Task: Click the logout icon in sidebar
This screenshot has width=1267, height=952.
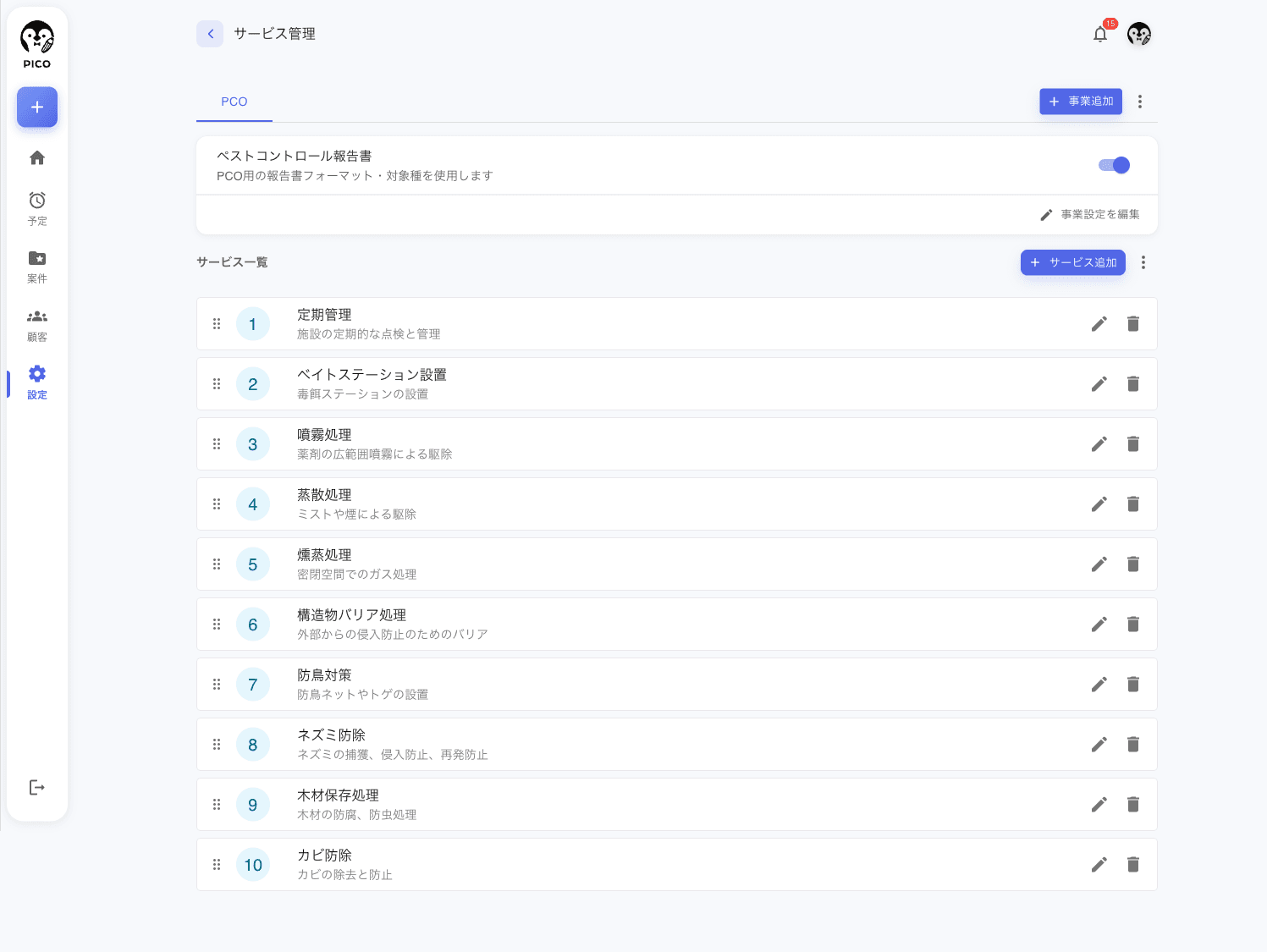Action: [x=37, y=788]
